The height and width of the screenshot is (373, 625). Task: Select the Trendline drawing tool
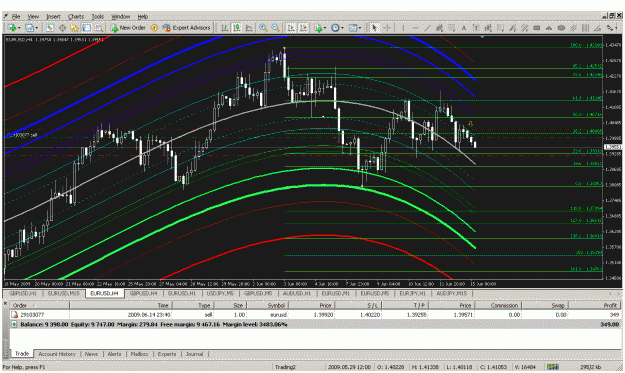tap(427, 27)
